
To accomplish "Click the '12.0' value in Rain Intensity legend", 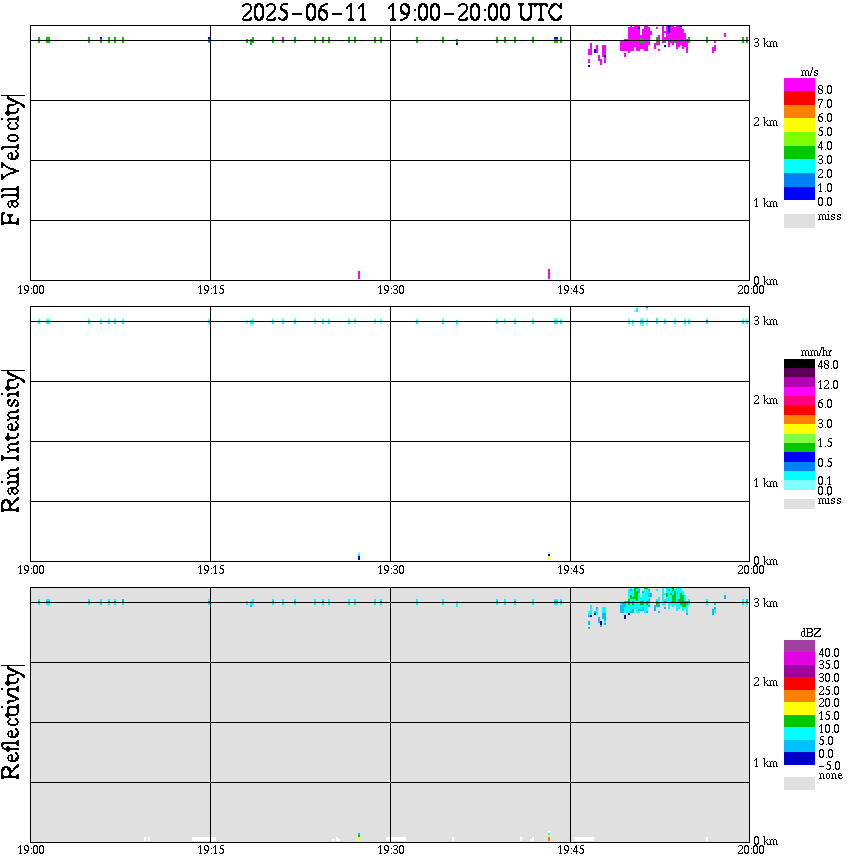I will (828, 384).
